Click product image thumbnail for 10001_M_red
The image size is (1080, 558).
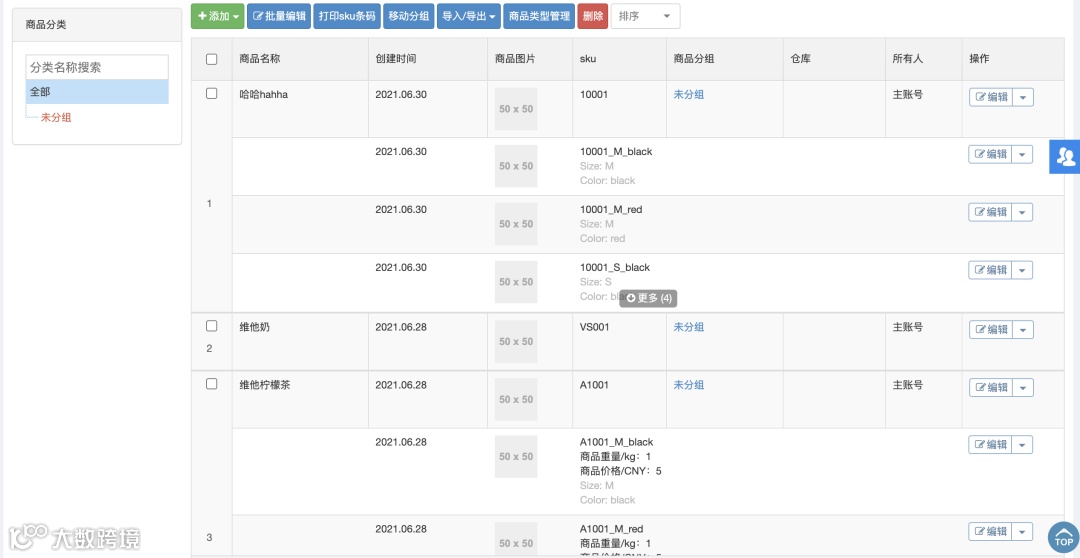pos(516,224)
